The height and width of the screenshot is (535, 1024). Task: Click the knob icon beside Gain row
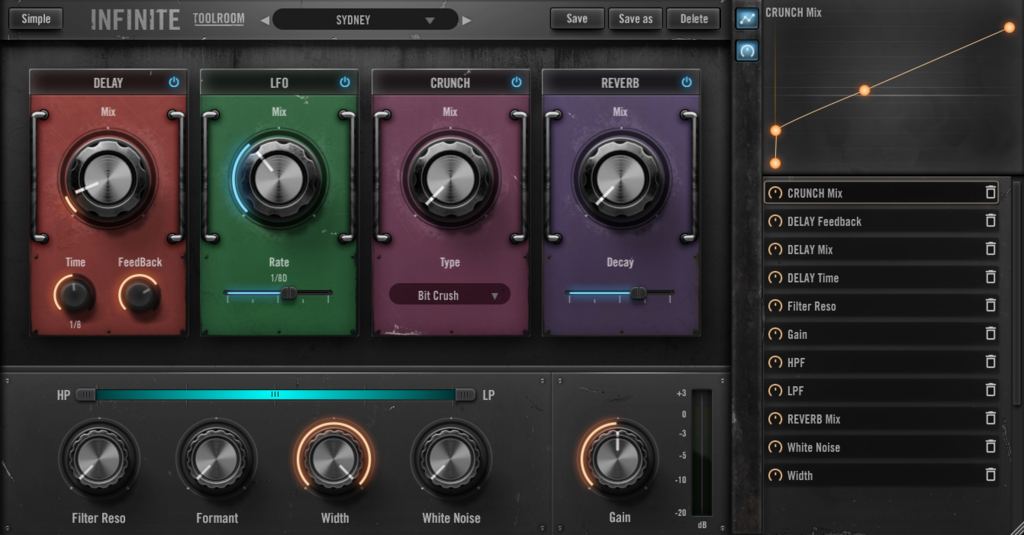775,334
